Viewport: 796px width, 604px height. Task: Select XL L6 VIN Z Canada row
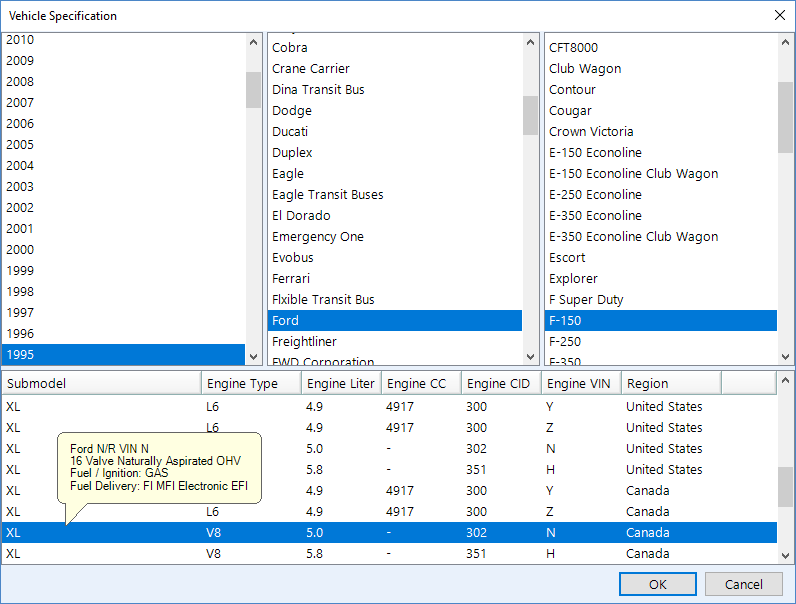(389, 512)
